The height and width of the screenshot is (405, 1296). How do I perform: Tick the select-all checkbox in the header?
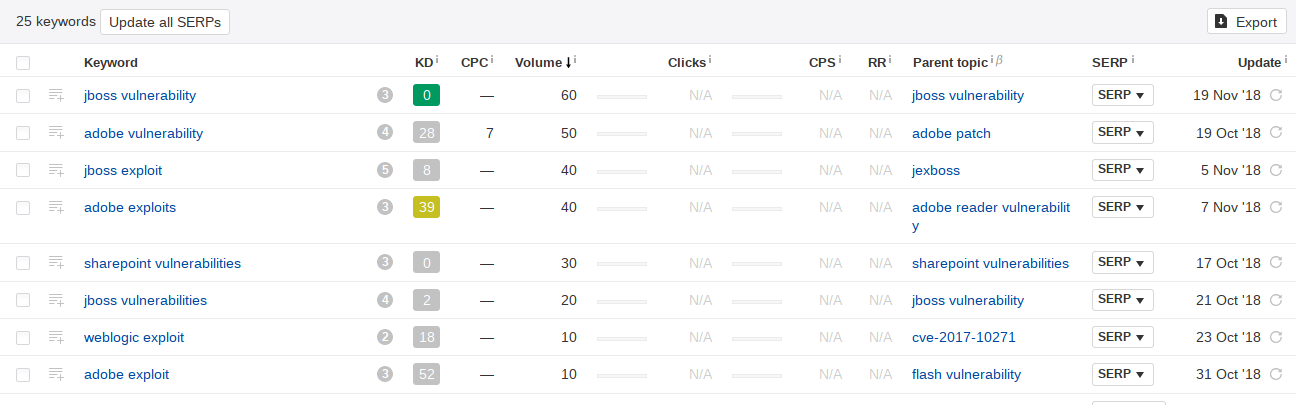[23, 62]
